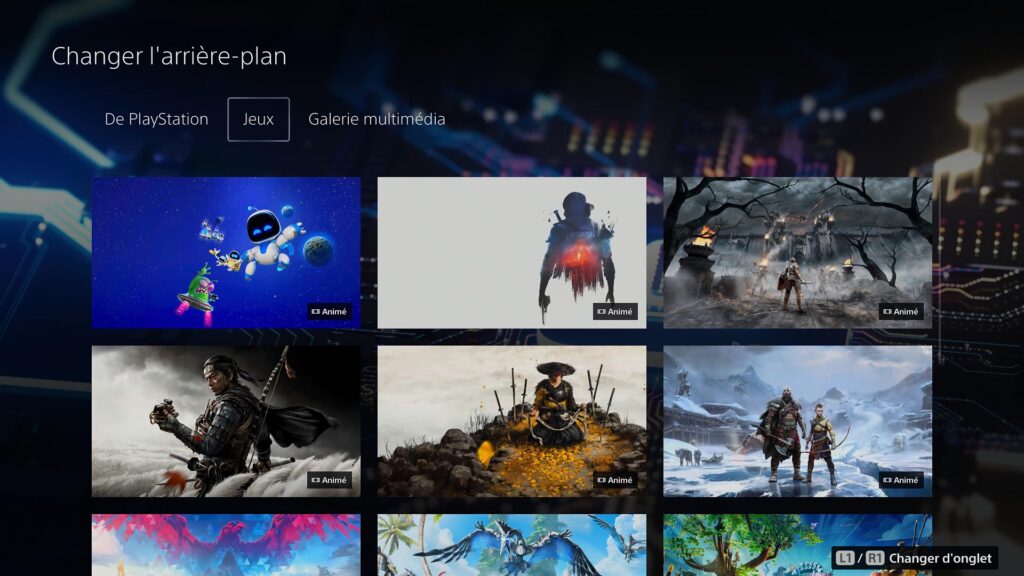Viewport: 1024px width, 576px height.
Task: Click the Animé badge on golden leaves wallpaper
Action: pyautogui.click(x=615, y=480)
